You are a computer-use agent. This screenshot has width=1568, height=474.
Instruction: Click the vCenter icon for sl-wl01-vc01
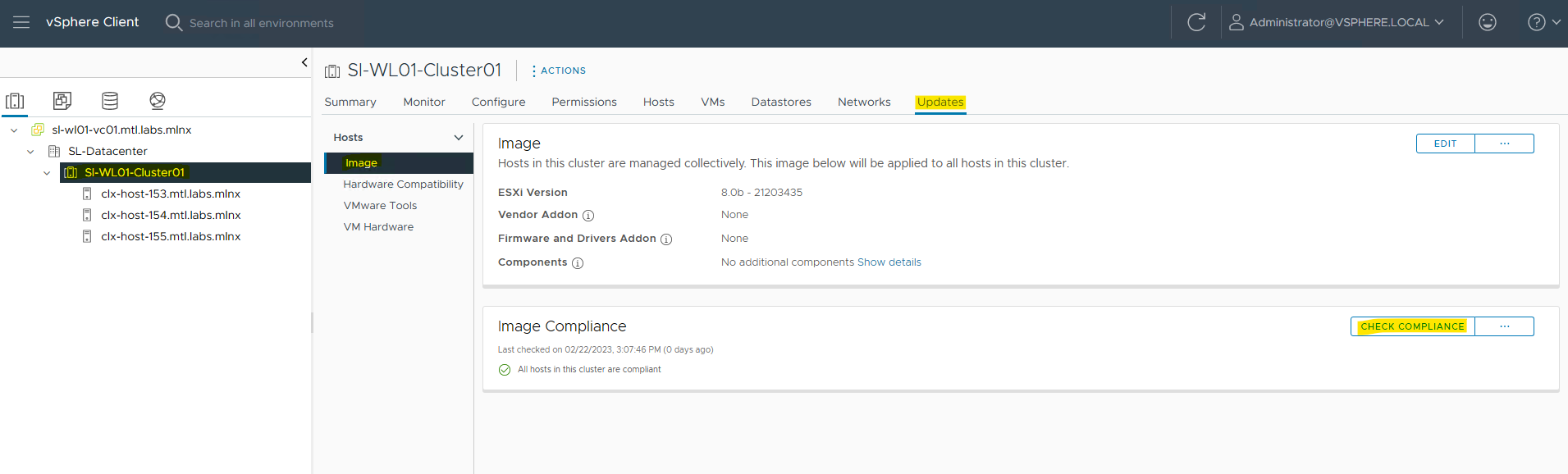[38, 130]
